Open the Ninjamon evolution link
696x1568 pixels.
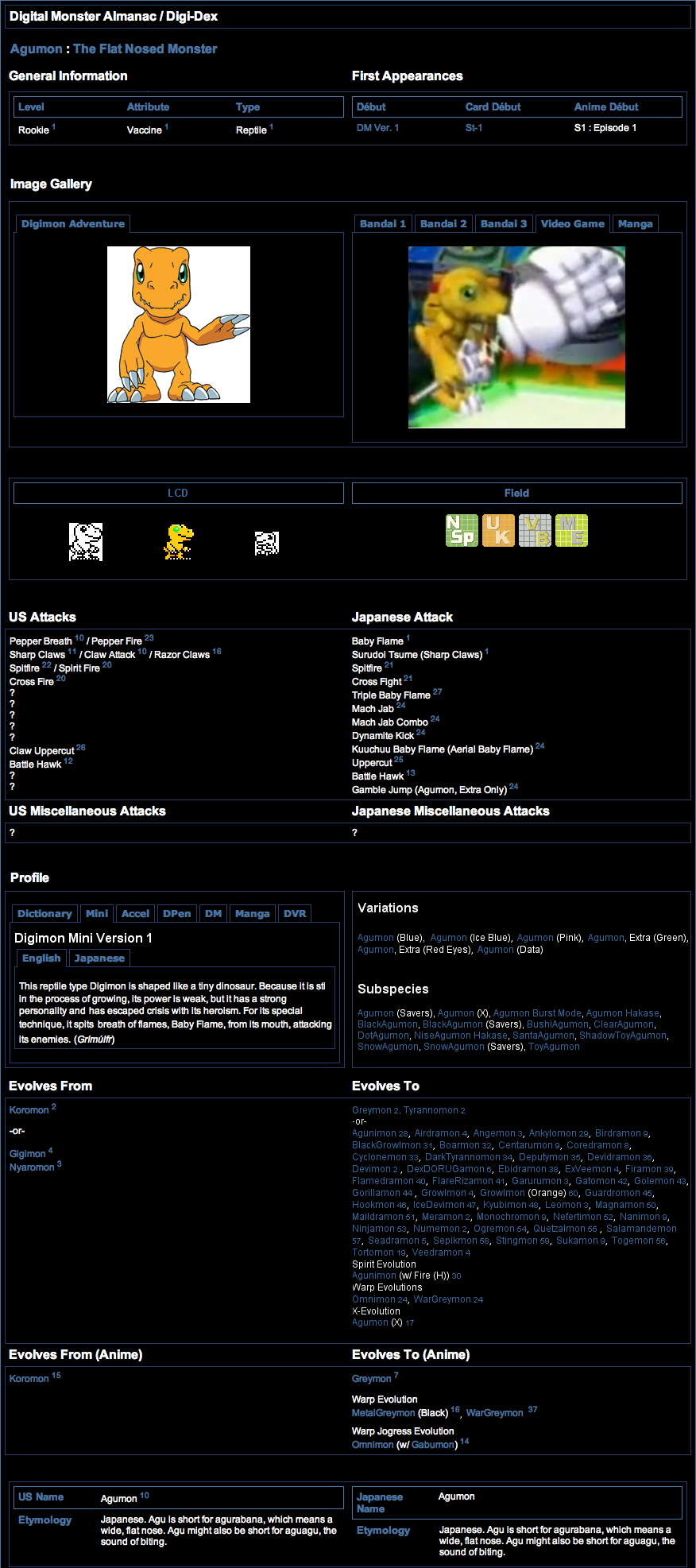373,1229
